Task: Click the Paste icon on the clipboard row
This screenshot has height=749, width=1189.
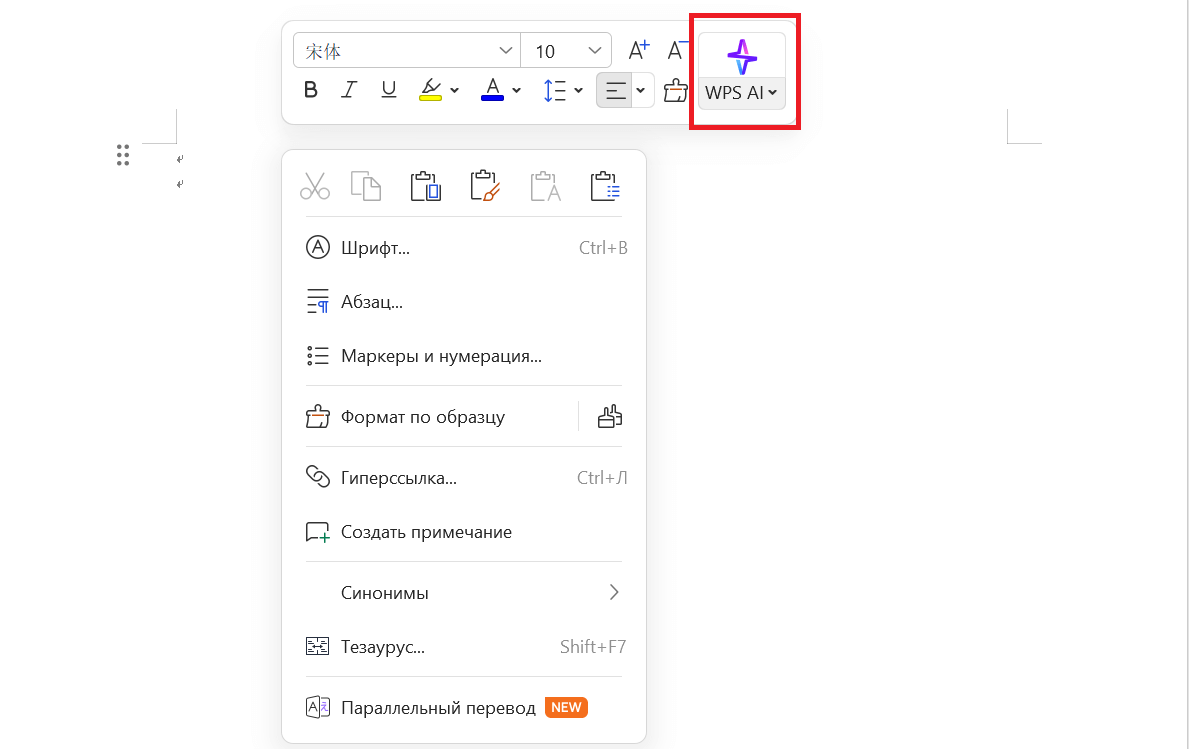Action: point(425,185)
